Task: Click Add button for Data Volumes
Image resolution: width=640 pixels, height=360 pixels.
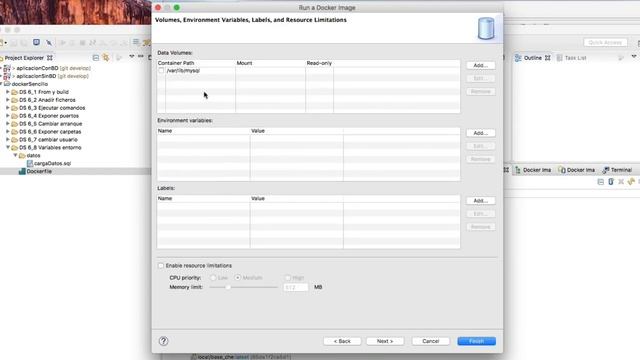Action: coord(480,65)
